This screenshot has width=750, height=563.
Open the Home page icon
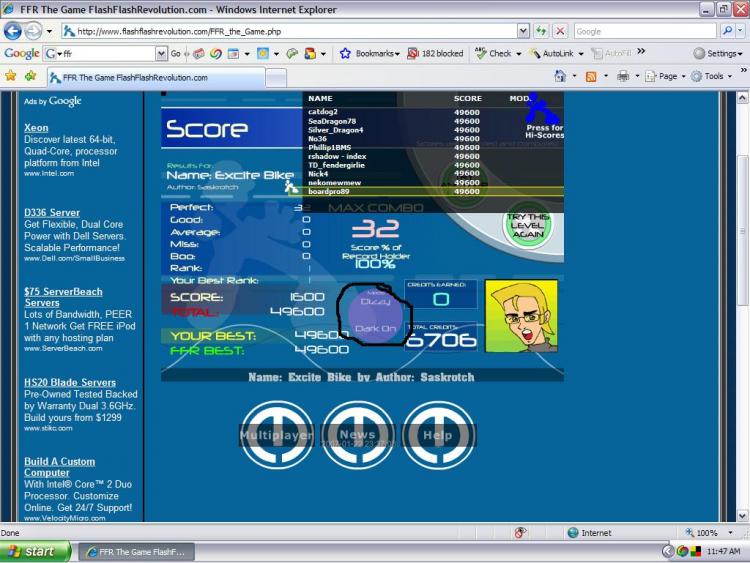(x=560, y=76)
